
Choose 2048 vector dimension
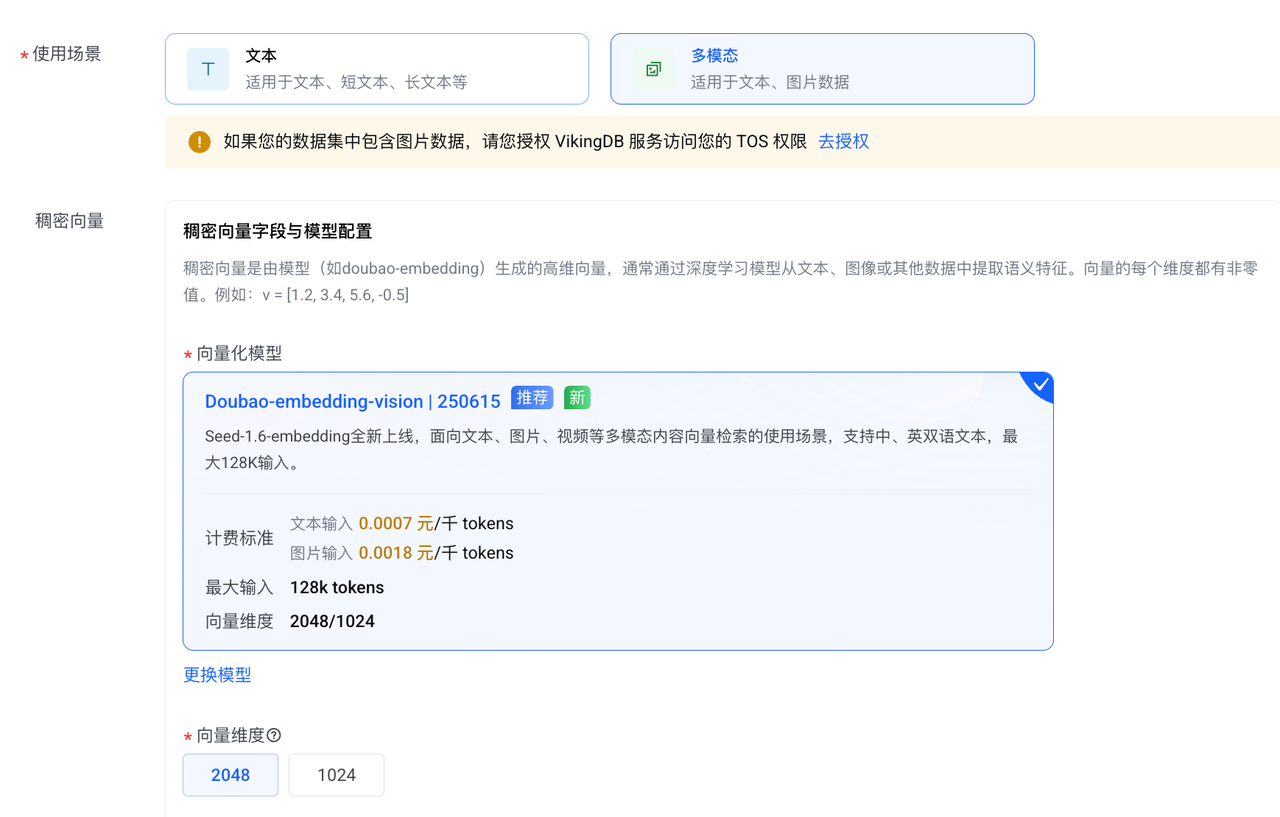click(x=230, y=775)
